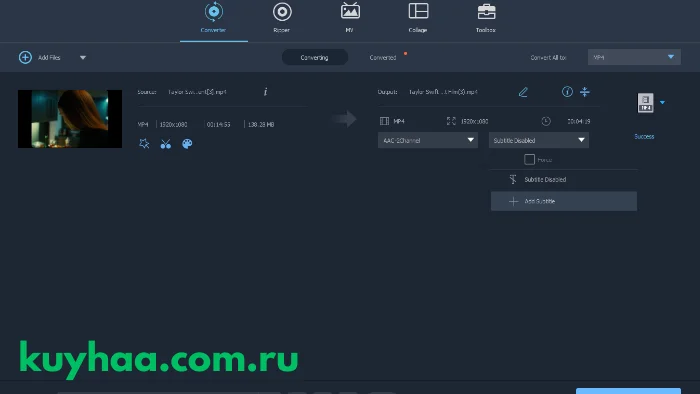700x394 pixels.
Task: Click the source file name text
Action: pyautogui.click(x=197, y=92)
